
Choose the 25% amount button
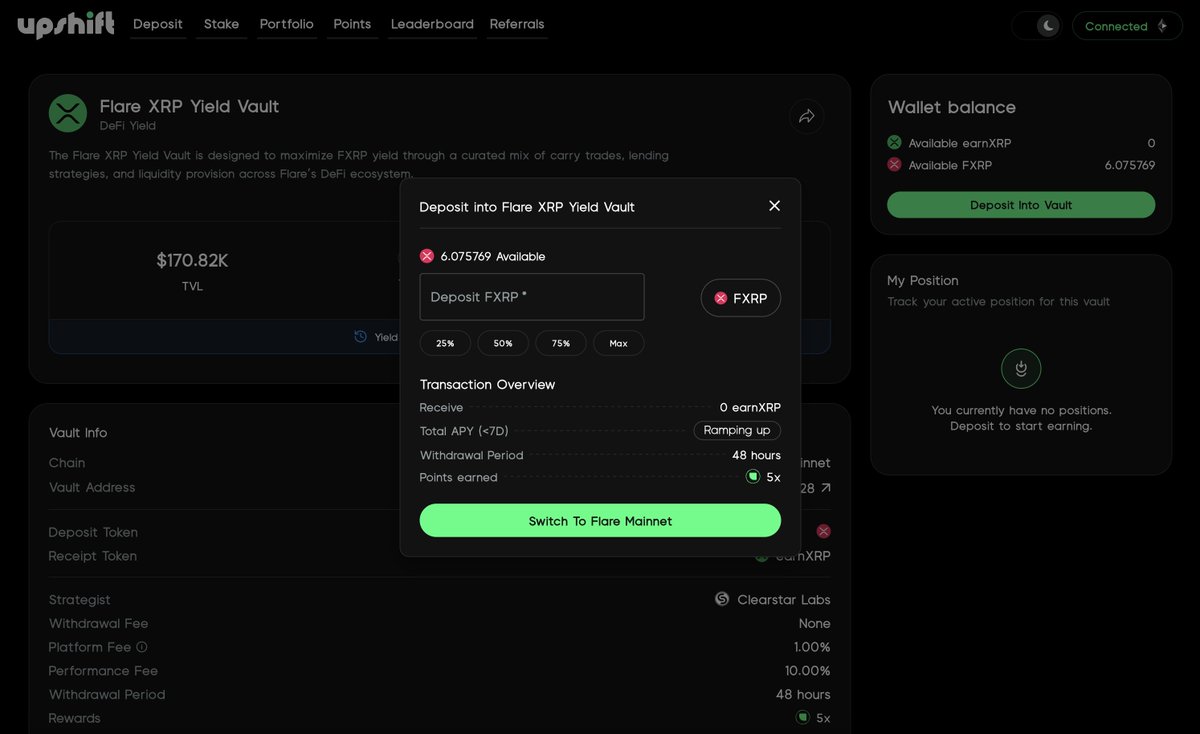pyautogui.click(x=445, y=343)
